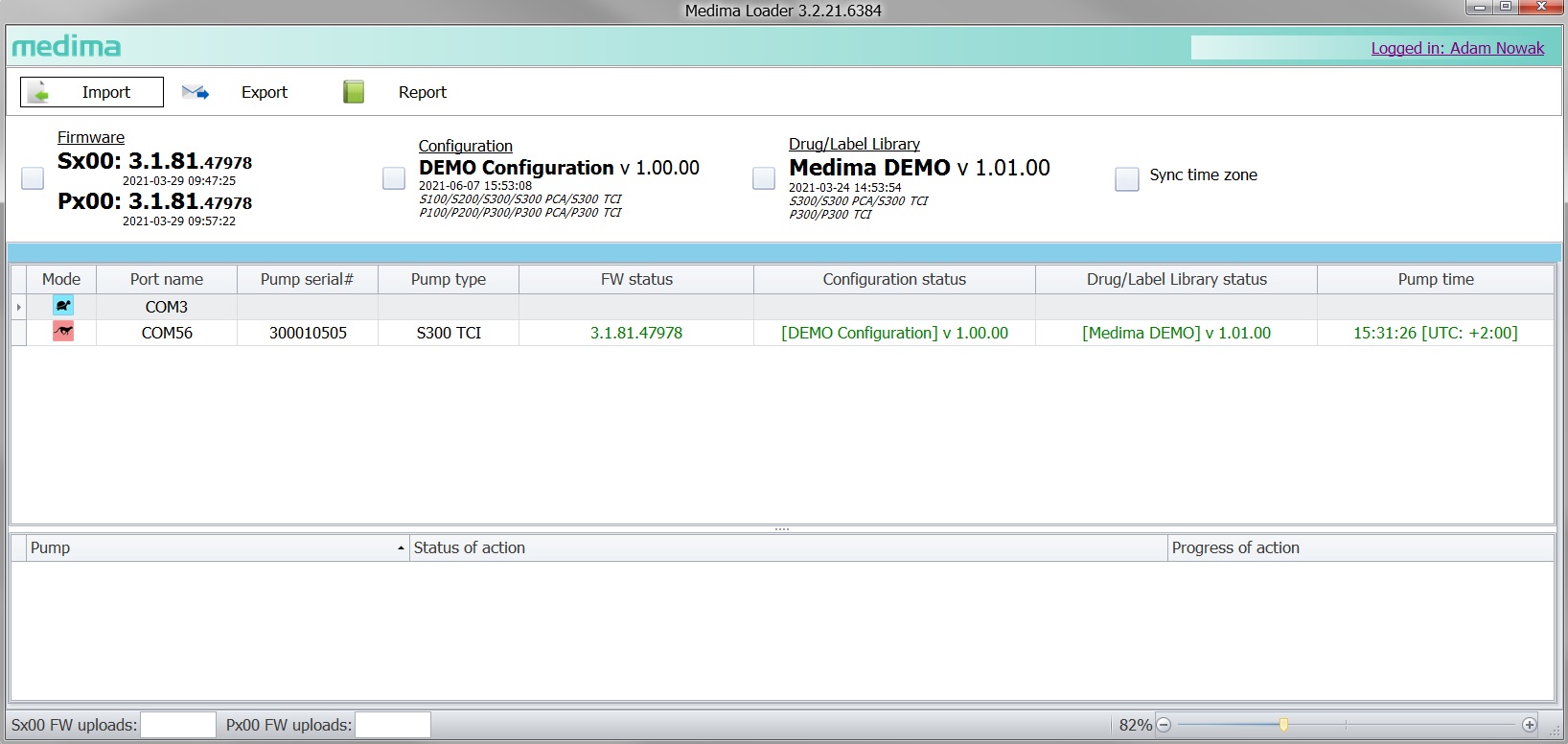The width and height of the screenshot is (1568, 744).
Task: Click the S300 TCI pump type cell
Action: click(x=449, y=333)
